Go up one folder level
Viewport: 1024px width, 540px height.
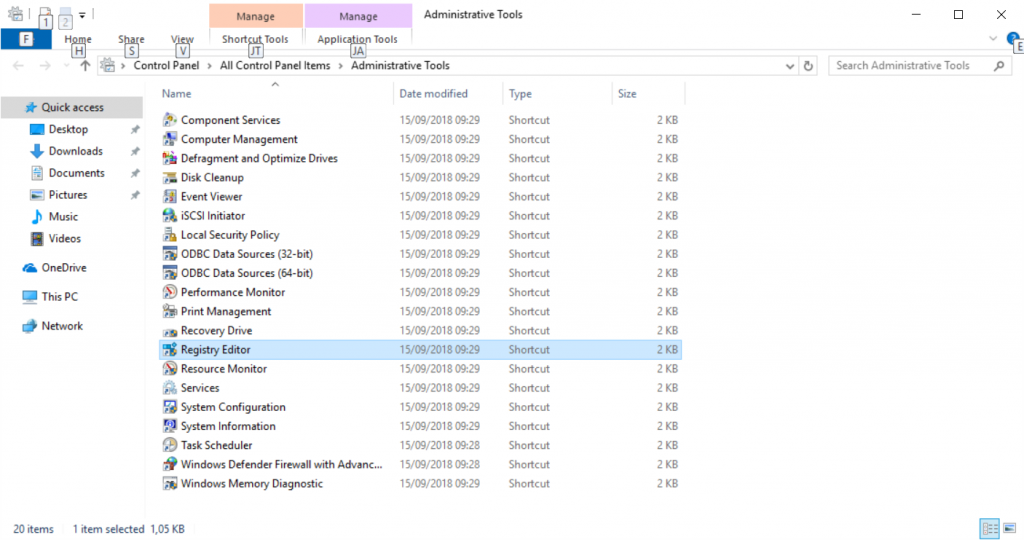[x=85, y=65]
